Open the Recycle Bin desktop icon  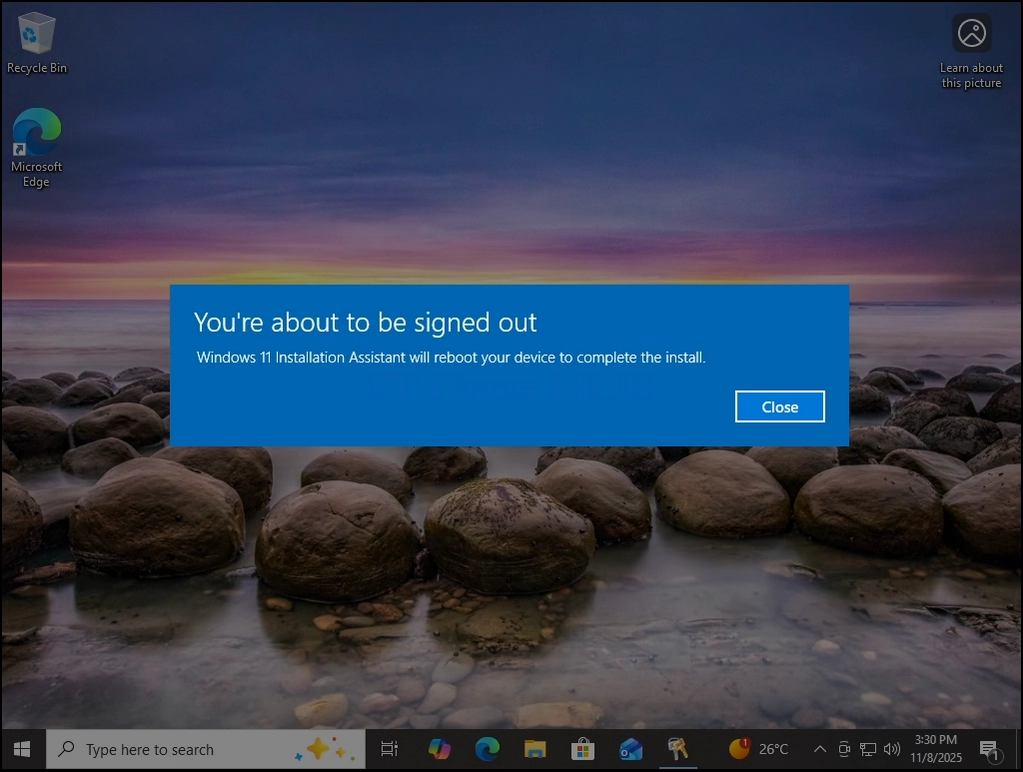click(37, 43)
